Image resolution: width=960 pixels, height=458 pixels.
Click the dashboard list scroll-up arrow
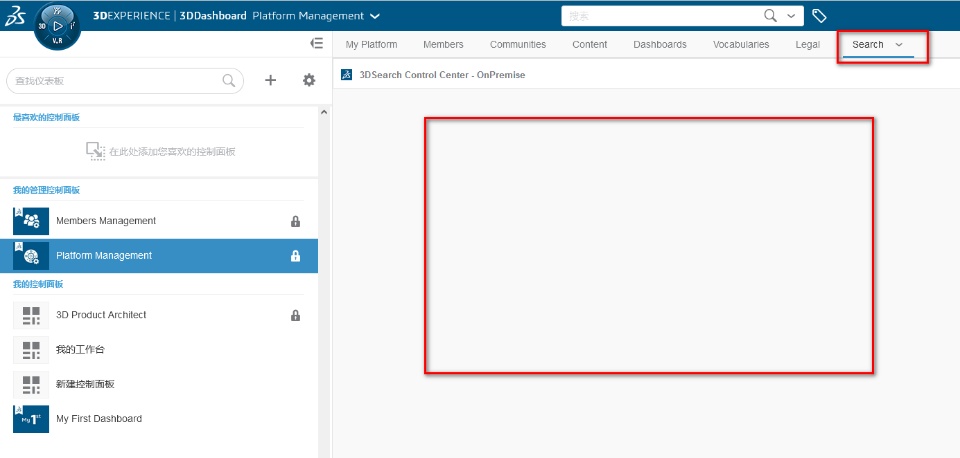(324, 111)
